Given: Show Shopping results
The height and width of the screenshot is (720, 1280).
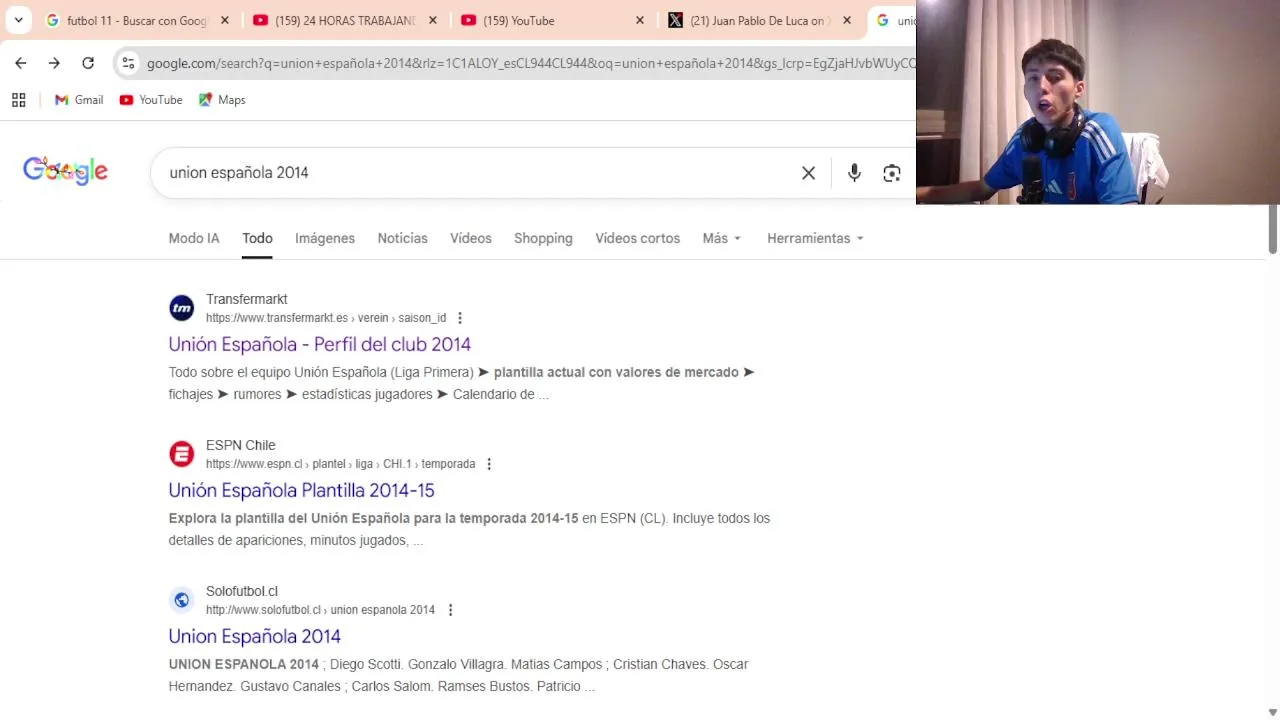Looking at the screenshot, I should pyautogui.click(x=543, y=238).
